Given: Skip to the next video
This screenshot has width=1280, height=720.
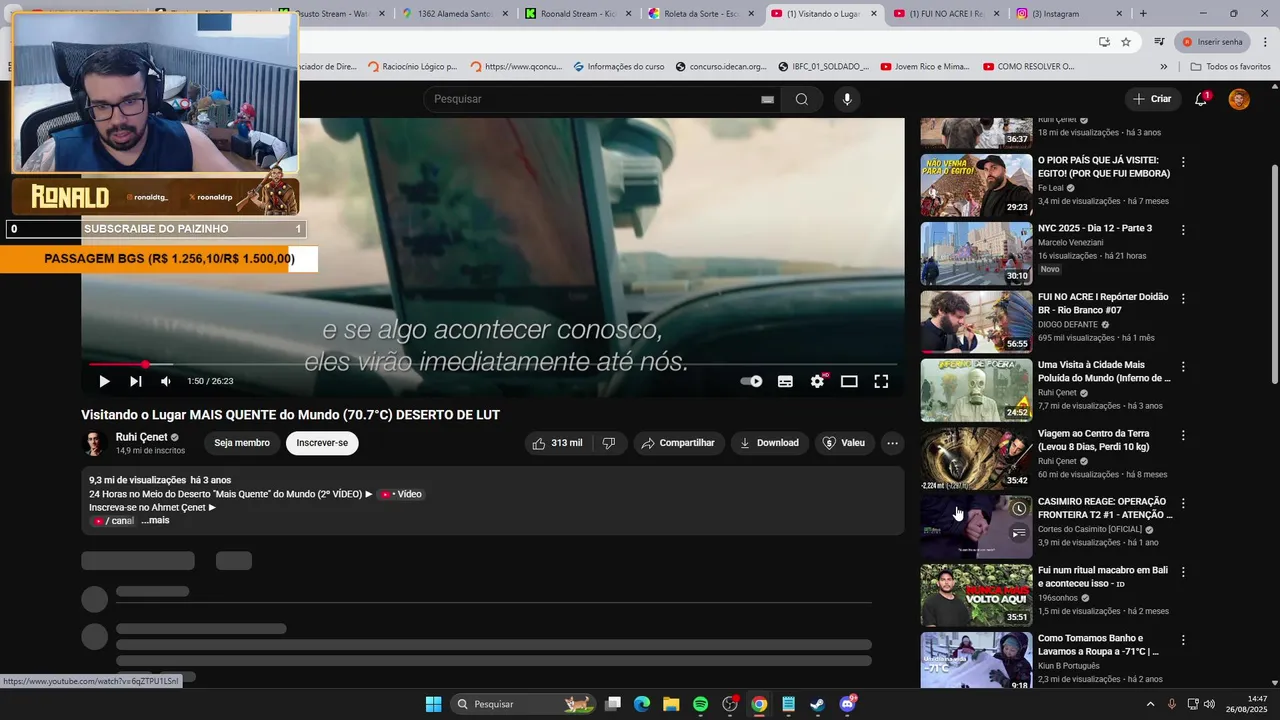Looking at the screenshot, I should [135, 381].
